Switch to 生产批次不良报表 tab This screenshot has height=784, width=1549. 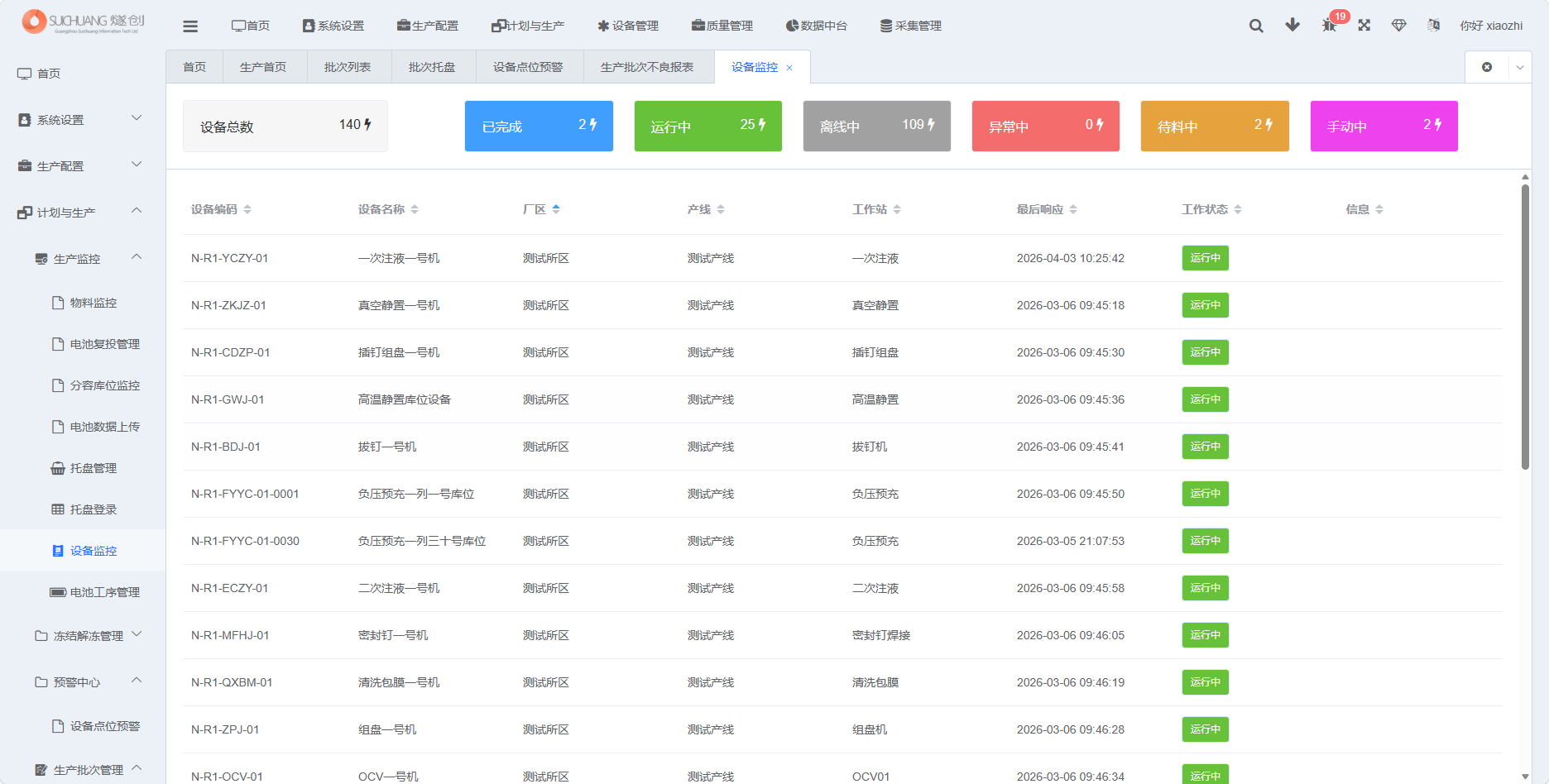tap(647, 67)
